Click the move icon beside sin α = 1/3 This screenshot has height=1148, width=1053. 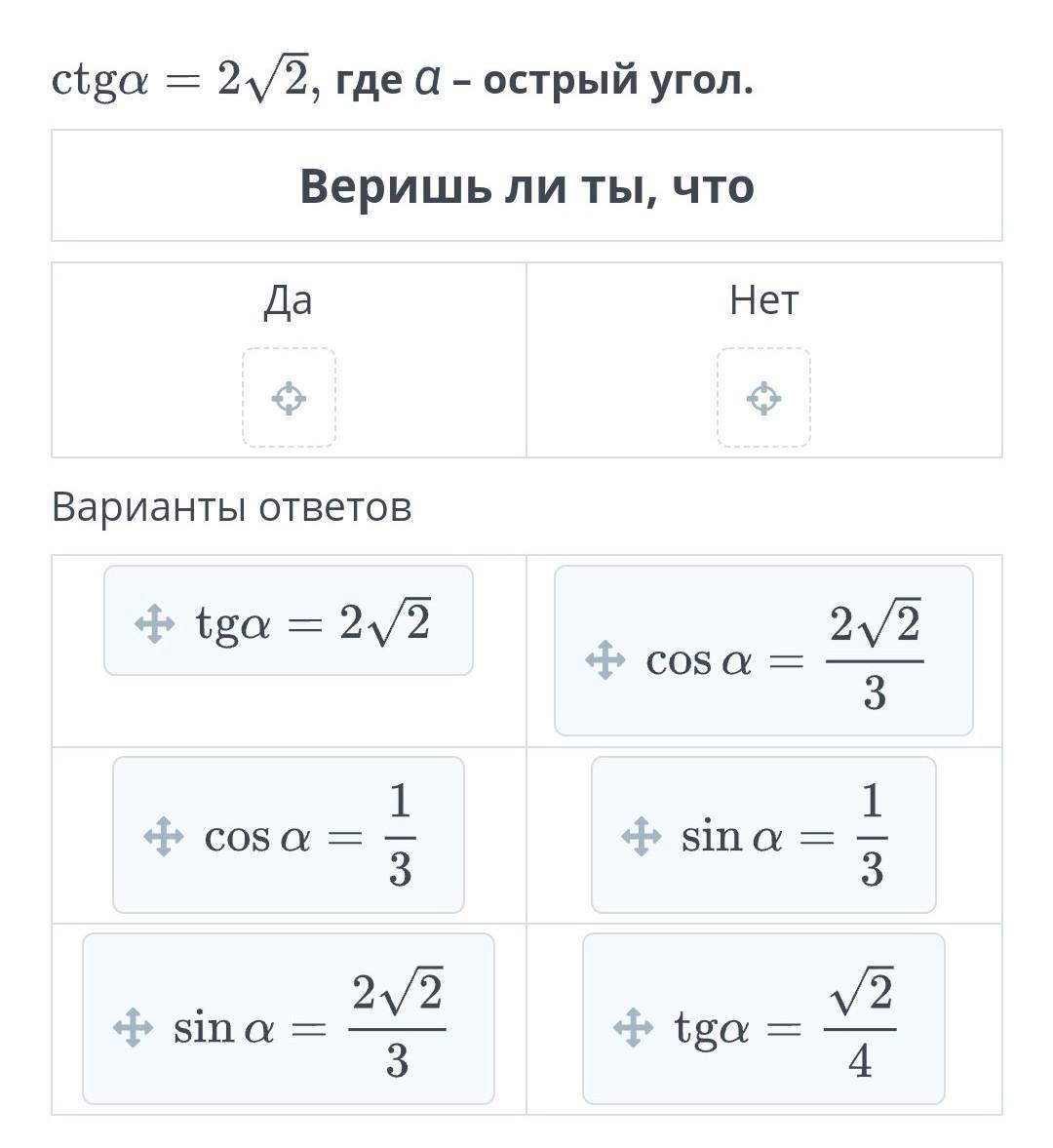click(641, 837)
